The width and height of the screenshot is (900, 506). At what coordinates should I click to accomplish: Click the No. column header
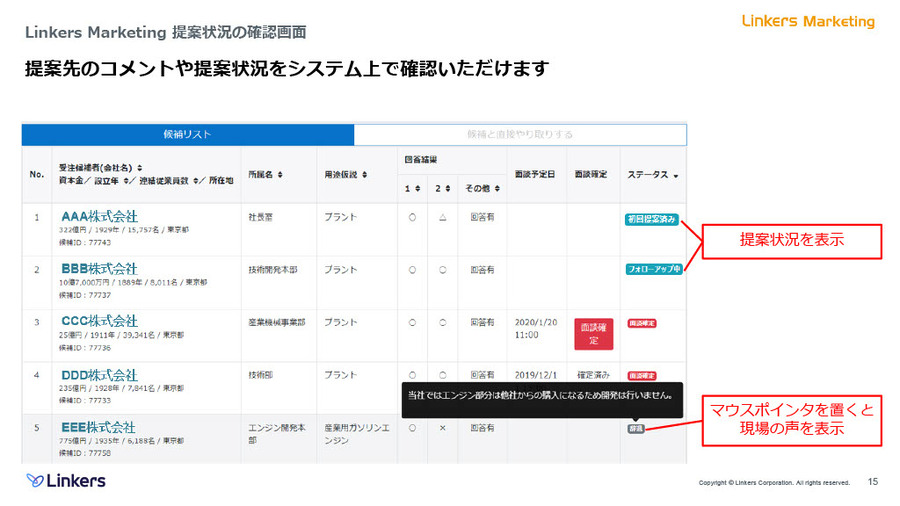(37, 174)
